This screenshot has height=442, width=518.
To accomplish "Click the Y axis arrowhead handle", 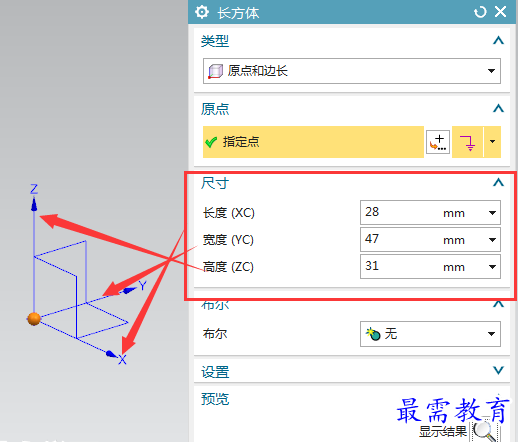I will 129,290.
